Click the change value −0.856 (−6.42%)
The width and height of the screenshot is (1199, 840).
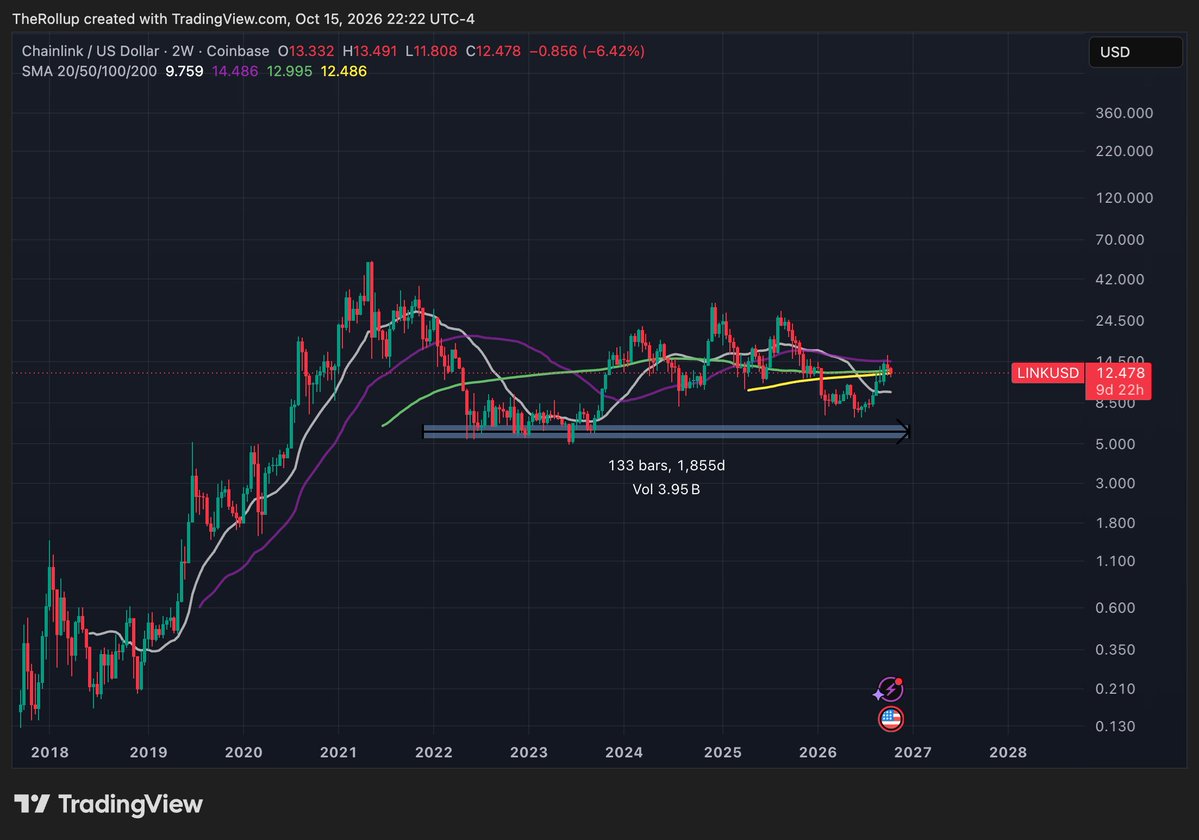pyautogui.click(x=587, y=51)
